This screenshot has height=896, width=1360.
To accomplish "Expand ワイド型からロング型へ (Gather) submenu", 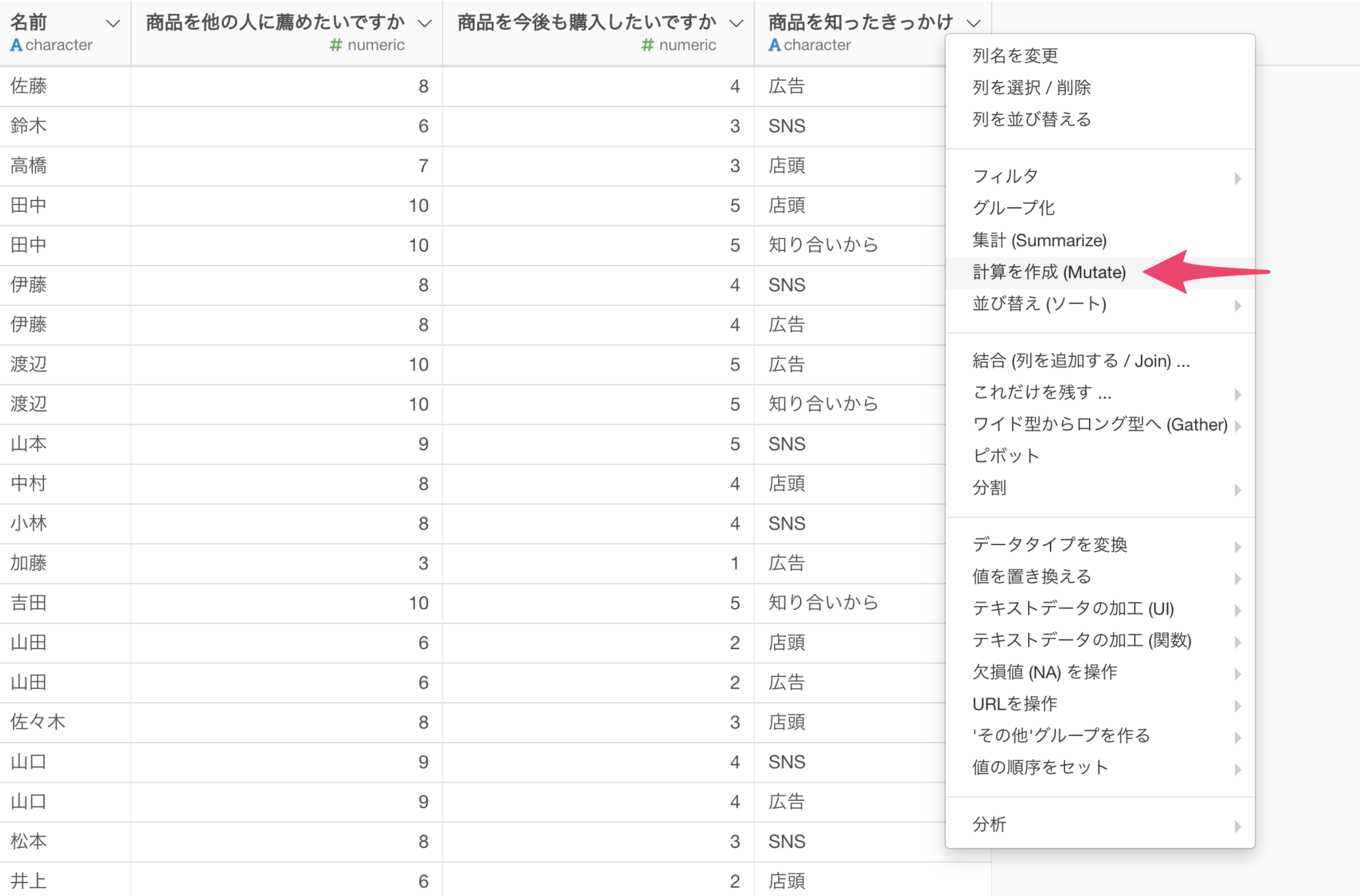I will point(1100,425).
